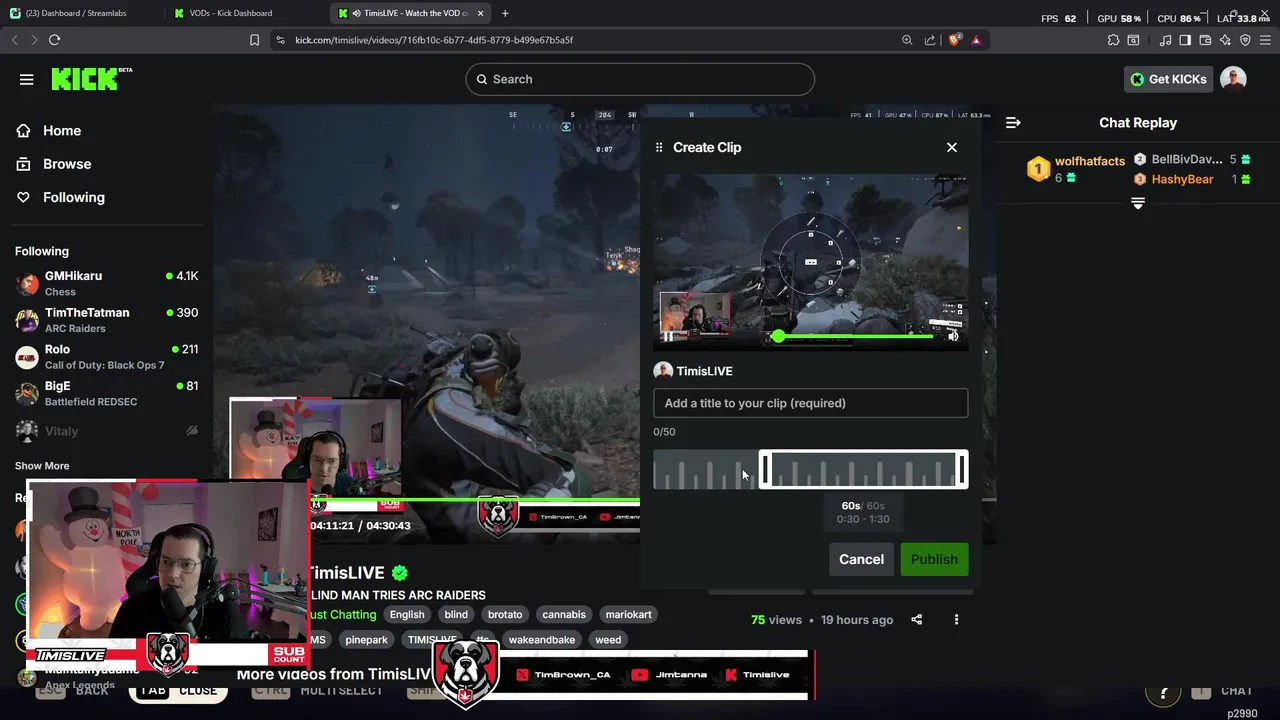Click the Brave Rewards triangle icon
The height and width of the screenshot is (720, 1280).
click(x=976, y=40)
